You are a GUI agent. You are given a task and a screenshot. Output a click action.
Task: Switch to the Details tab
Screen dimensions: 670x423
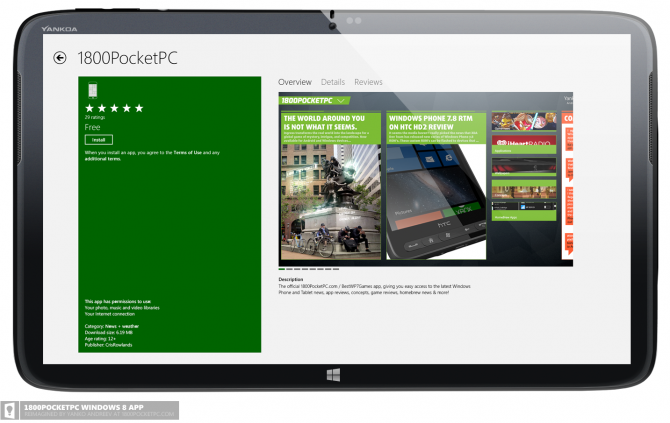point(333,82)
